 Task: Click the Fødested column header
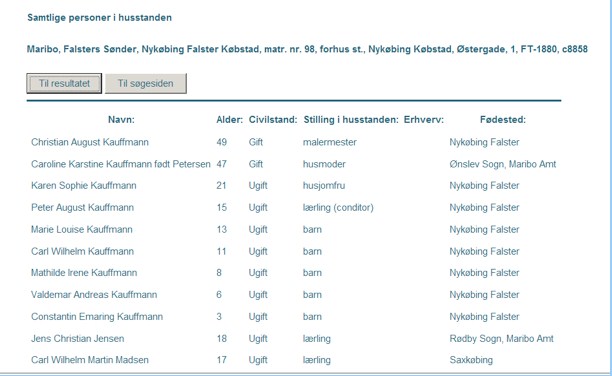point(503,119)
